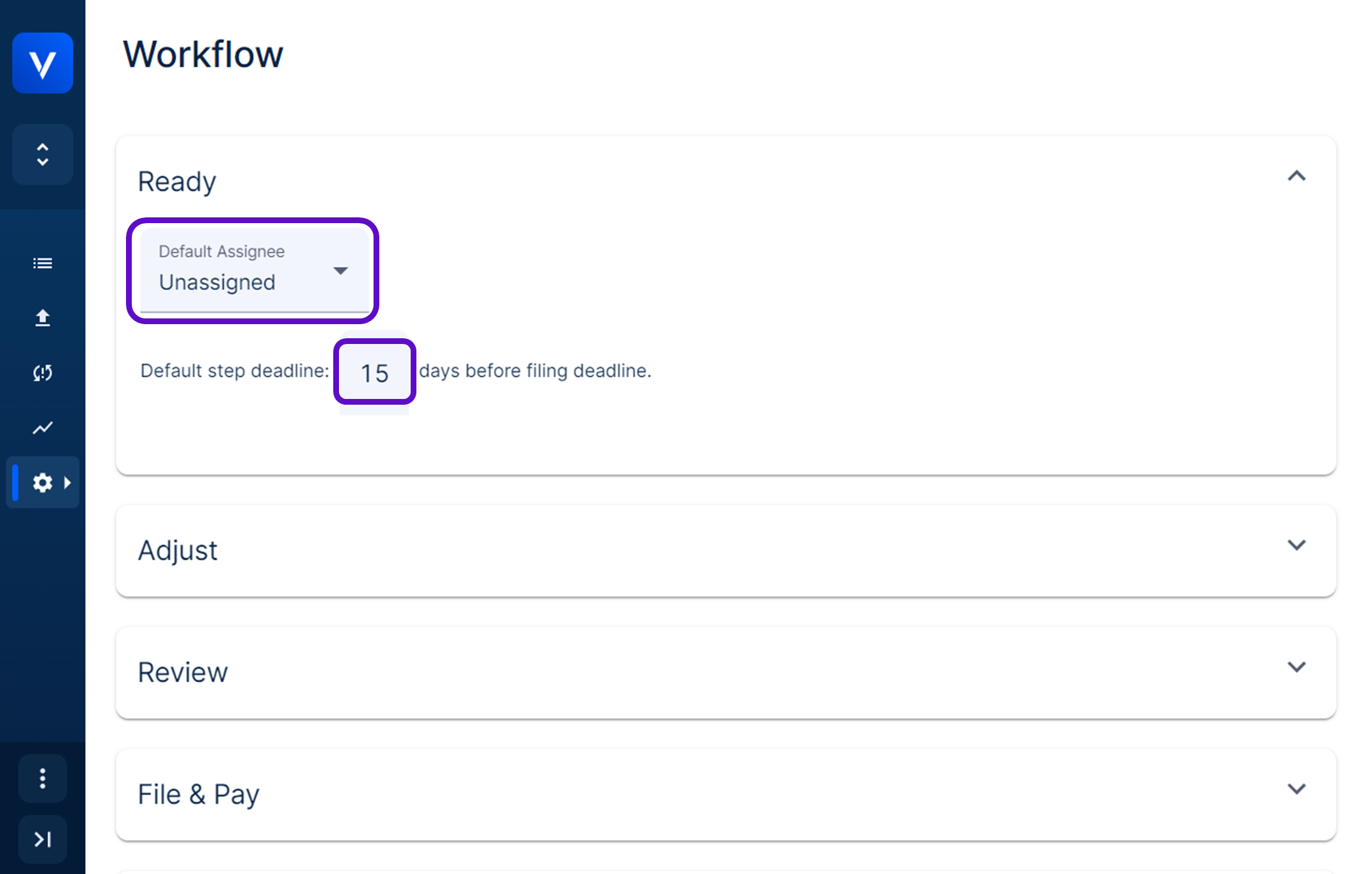
Task: Expand the File & Pay section chevron
Action: click(1296, 789)
